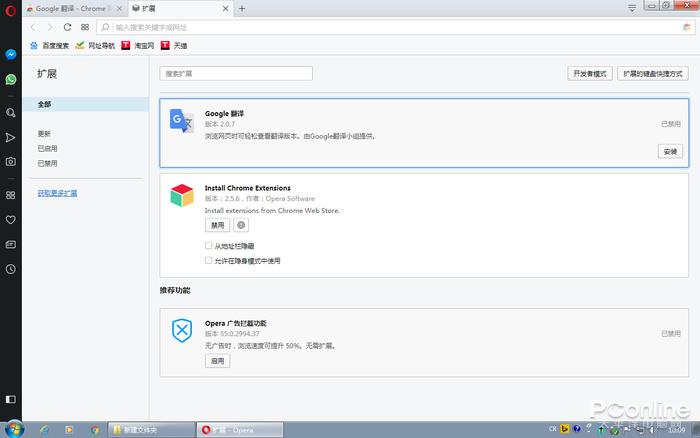Open the 新建文件夹 taskbar window

pos(151,430)
